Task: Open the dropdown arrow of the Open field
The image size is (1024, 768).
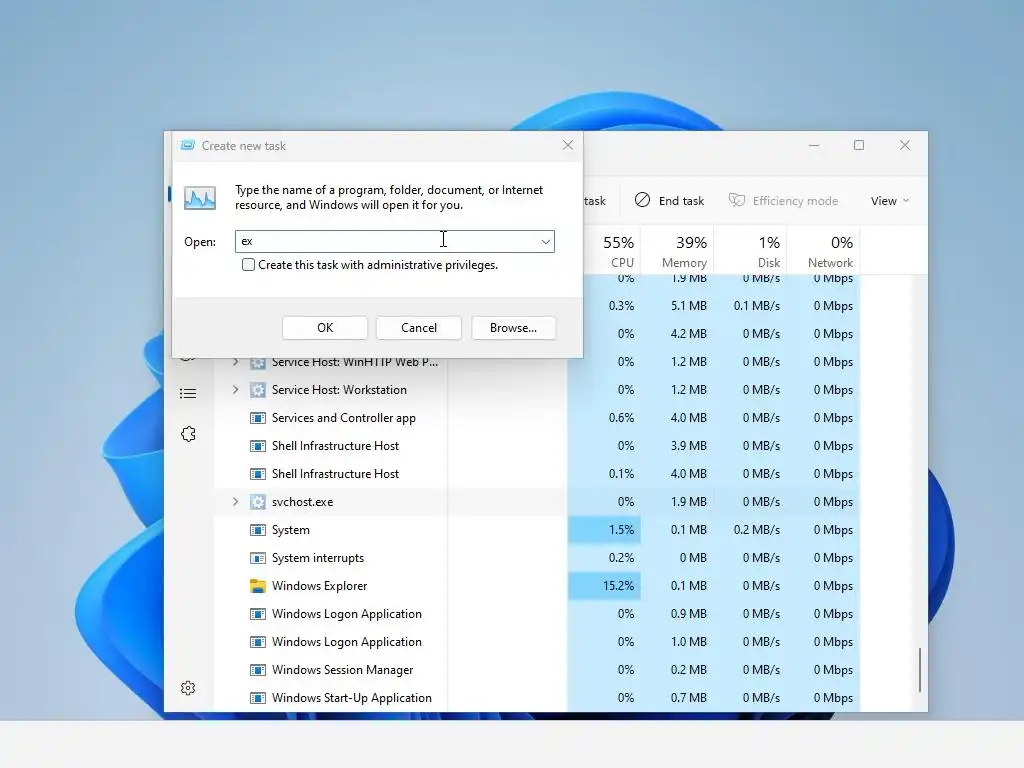Action: point(545,242)
